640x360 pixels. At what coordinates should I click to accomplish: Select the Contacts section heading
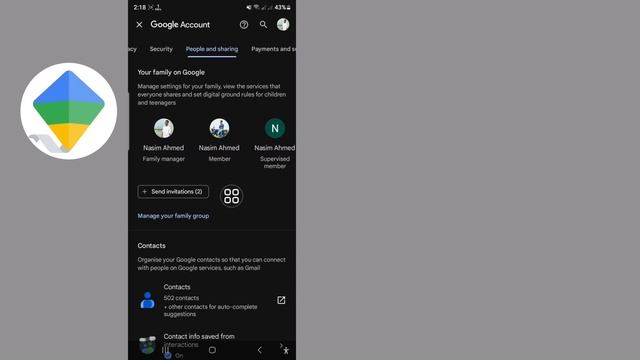point(151,246)
